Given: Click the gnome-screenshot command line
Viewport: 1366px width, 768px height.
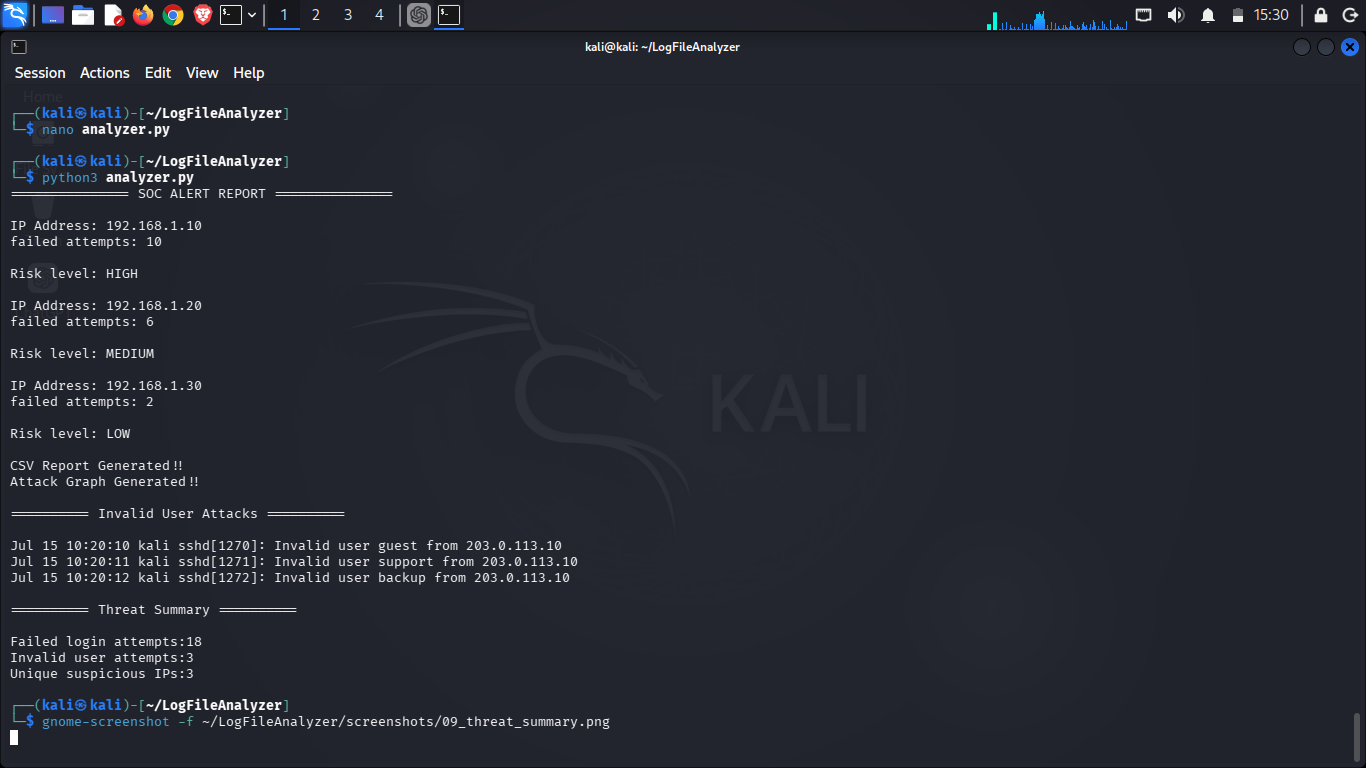Looking at the screenshot, I should coord(326,722).
